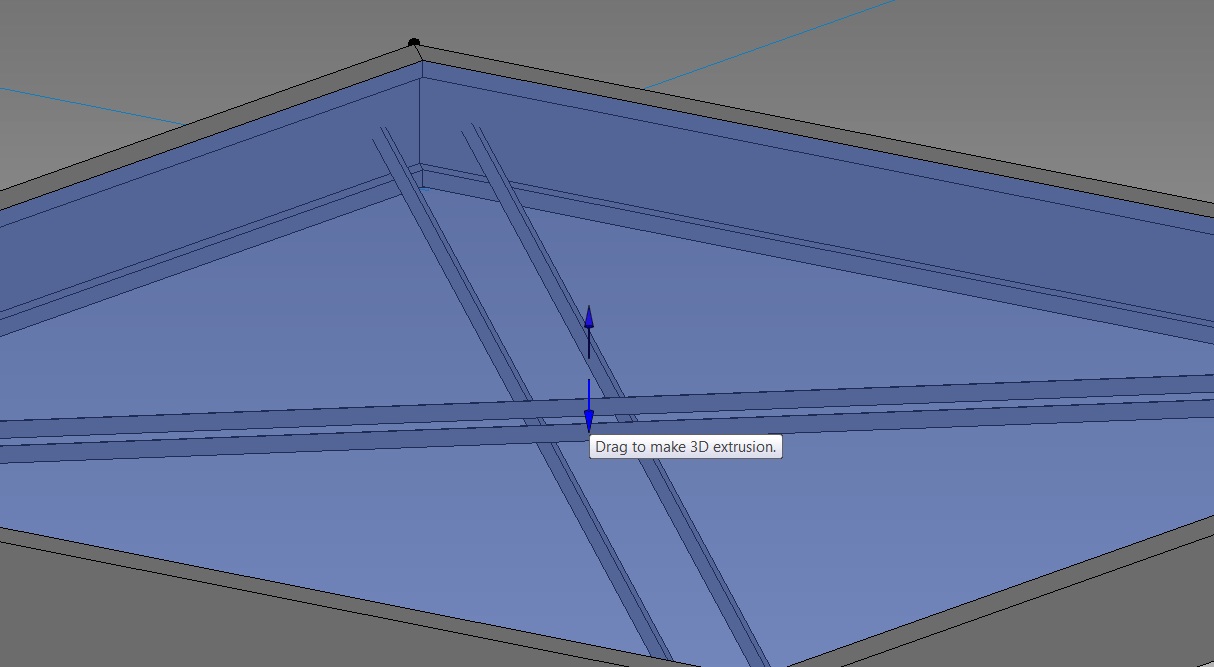This screenshot has width=1214, height=667.
Task: Click the midpoint between the two extrusion arrows
Action: pyautogui.click(x=589, y=368)
